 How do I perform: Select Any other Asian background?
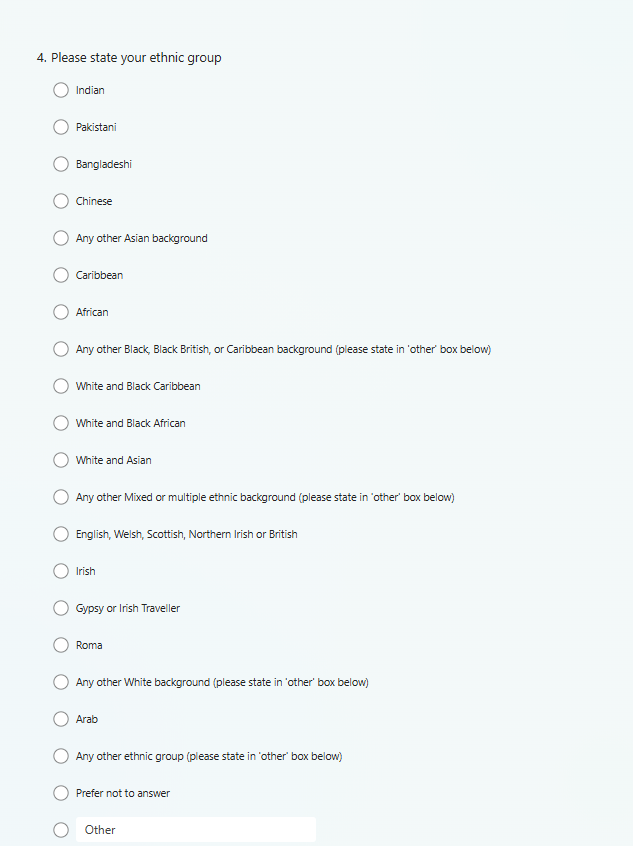[61, 238]
